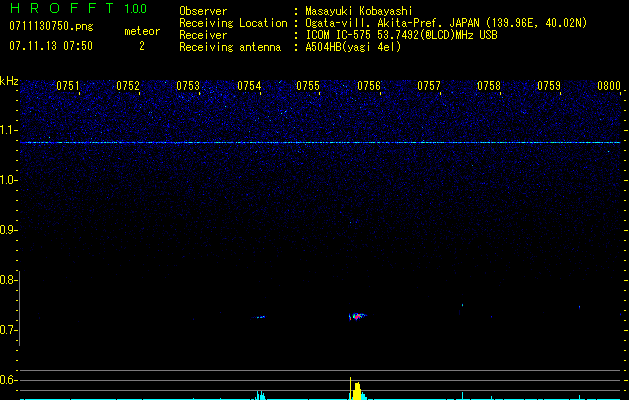
Task: Click the 'meteor' label
Action: [142, 31]
